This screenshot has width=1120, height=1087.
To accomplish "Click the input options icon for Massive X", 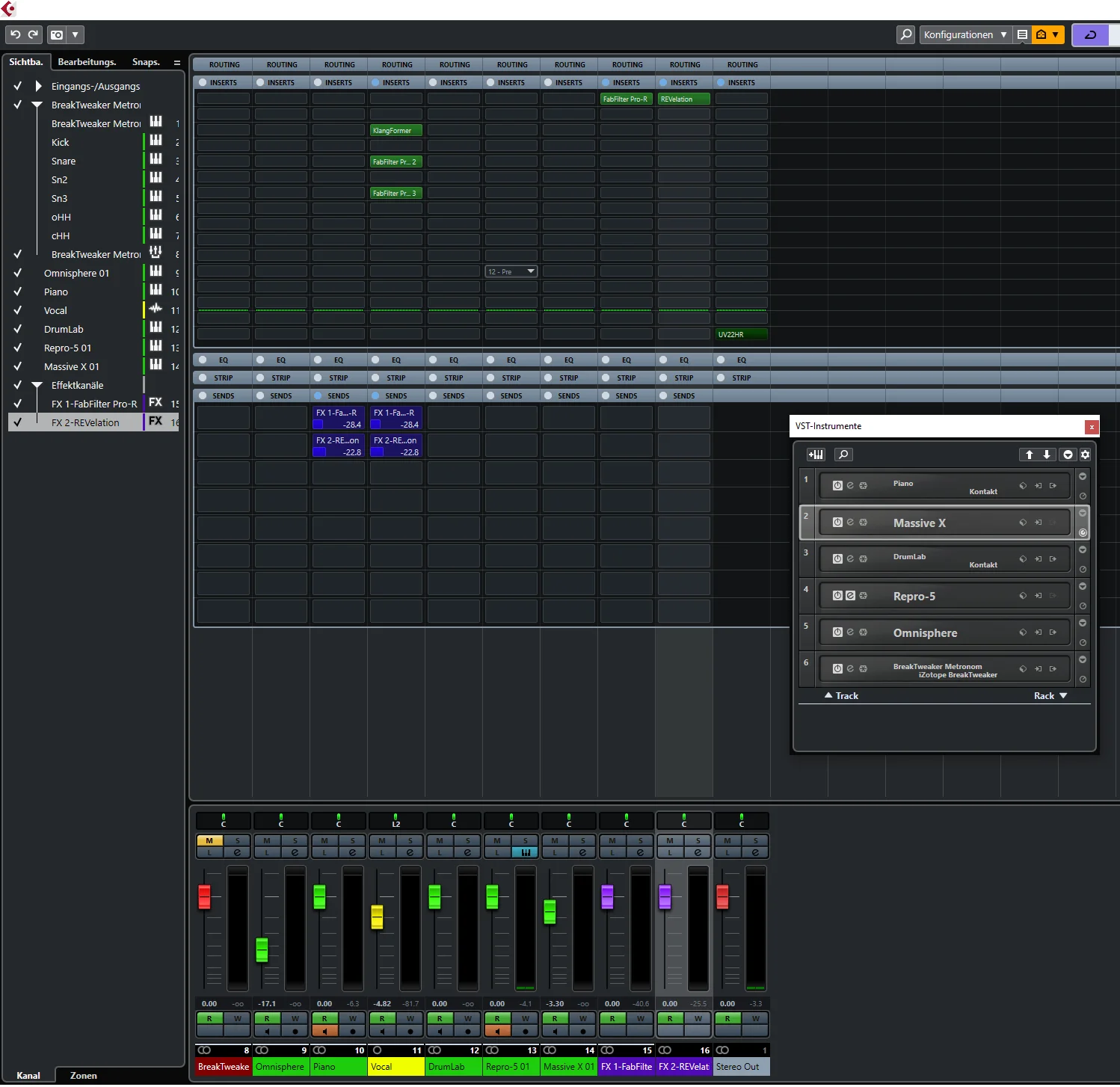I will pyautogui.click(x=1038, y=523).
